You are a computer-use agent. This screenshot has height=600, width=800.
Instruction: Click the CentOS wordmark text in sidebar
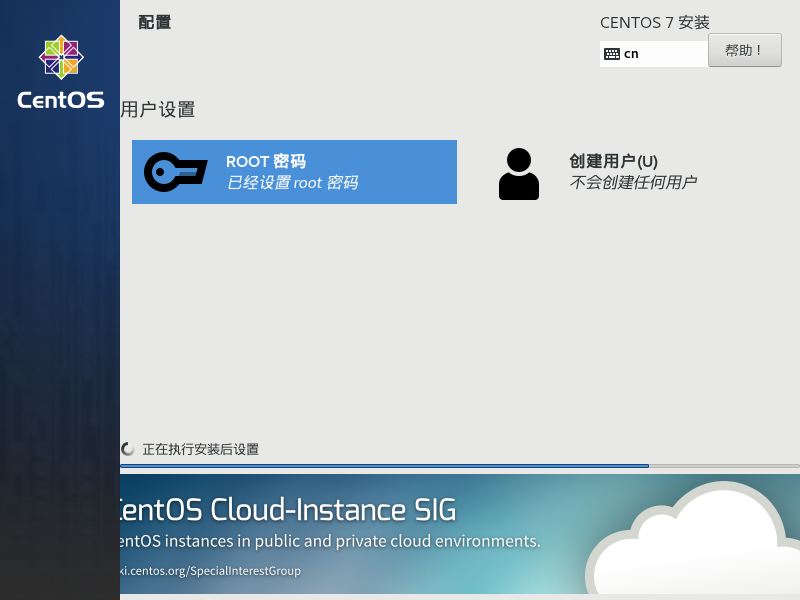(61, 100)
